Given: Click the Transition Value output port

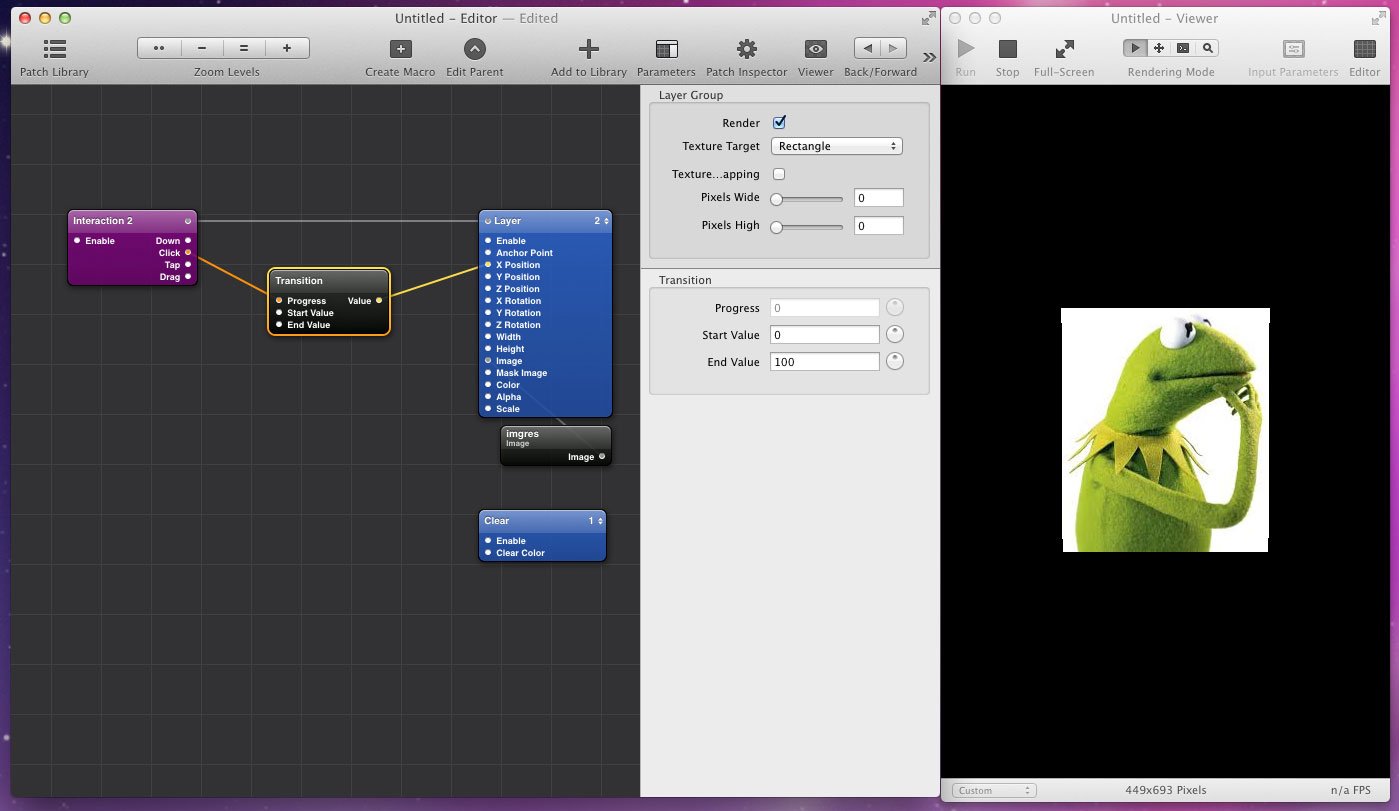Looking at the screenshot, I should (379, 301).
